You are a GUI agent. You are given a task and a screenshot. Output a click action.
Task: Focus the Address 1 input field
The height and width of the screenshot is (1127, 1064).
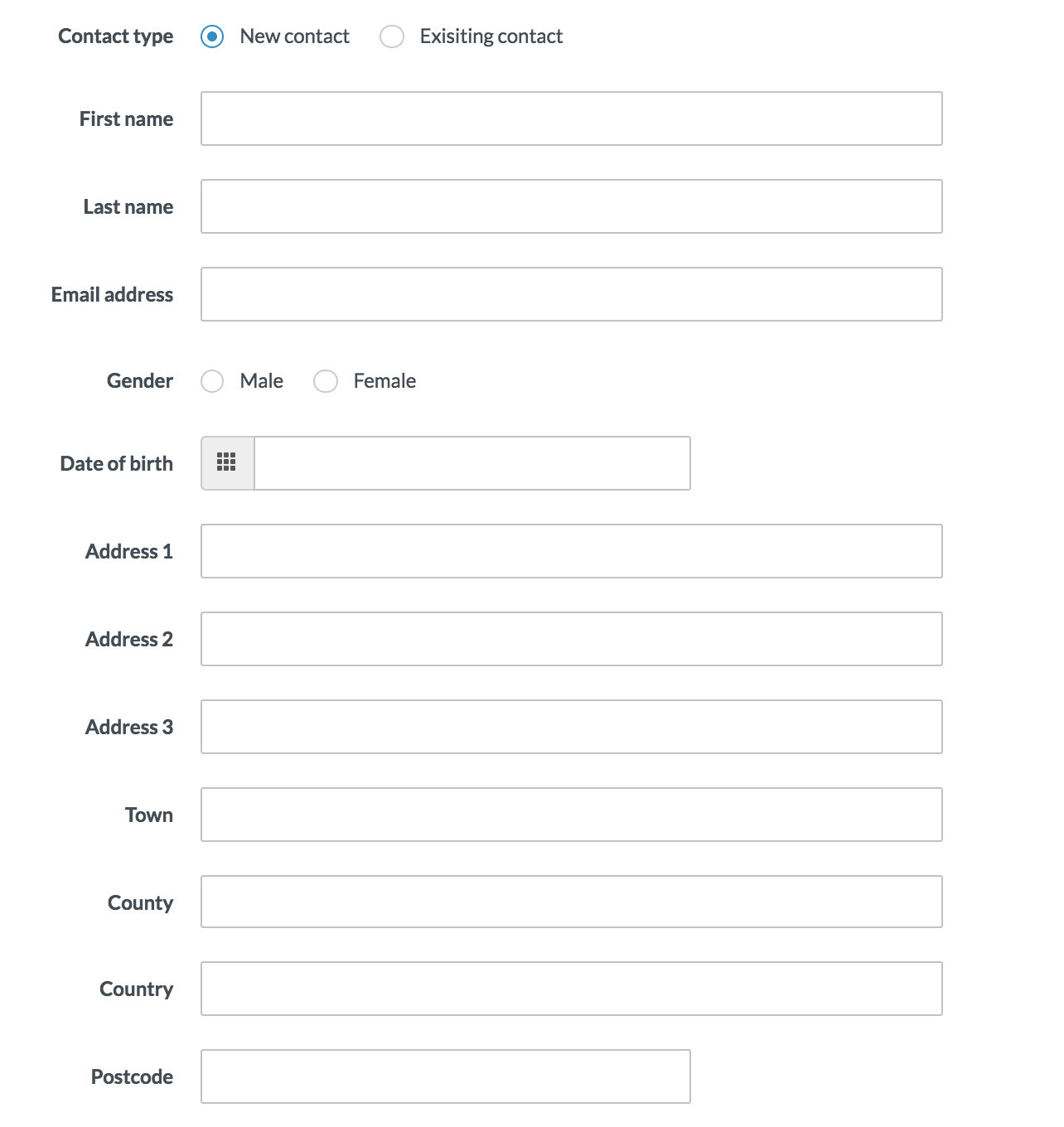coord(571,551)
